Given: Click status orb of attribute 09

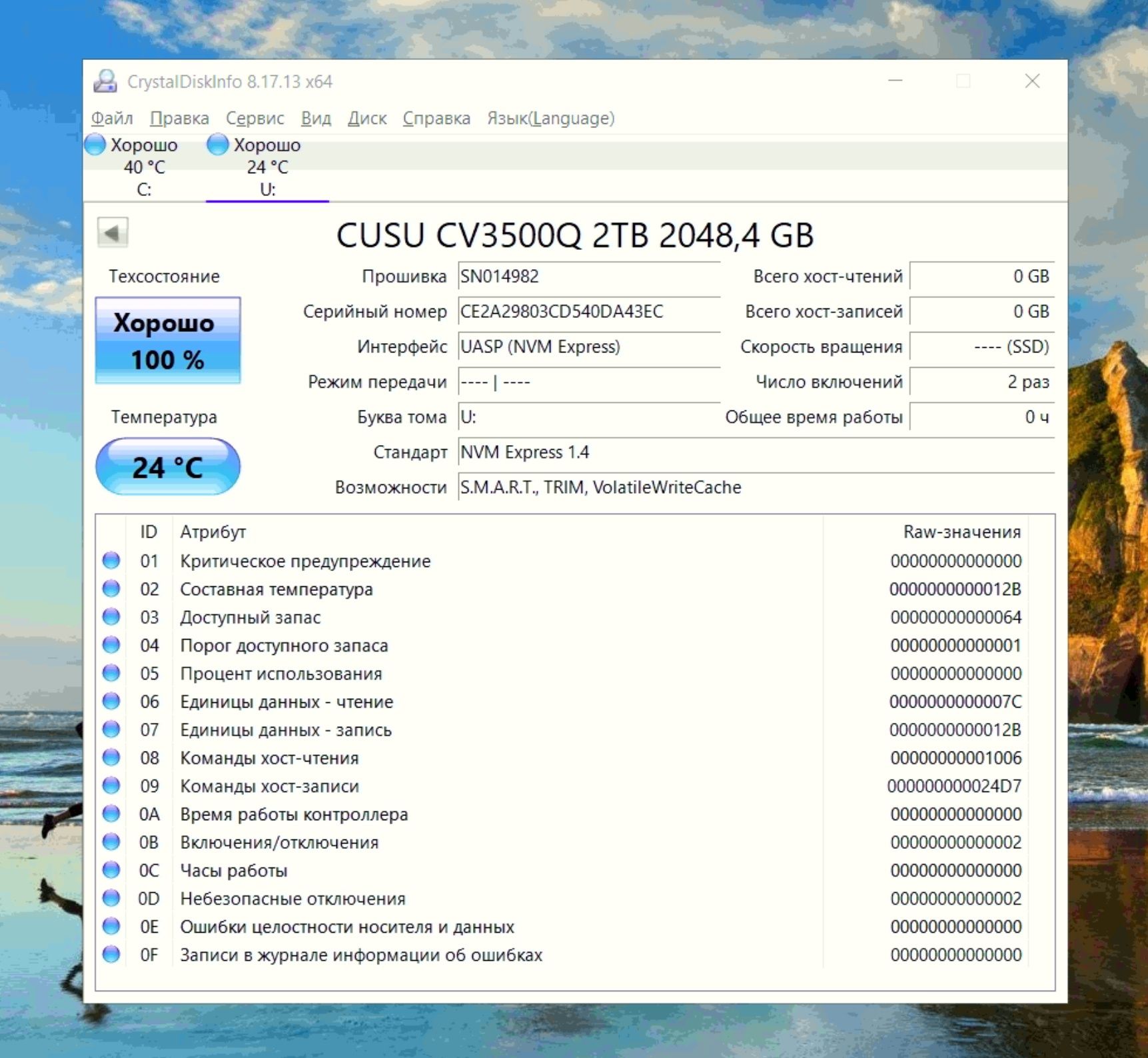Looking at the screenshot, I should point(111,786).
